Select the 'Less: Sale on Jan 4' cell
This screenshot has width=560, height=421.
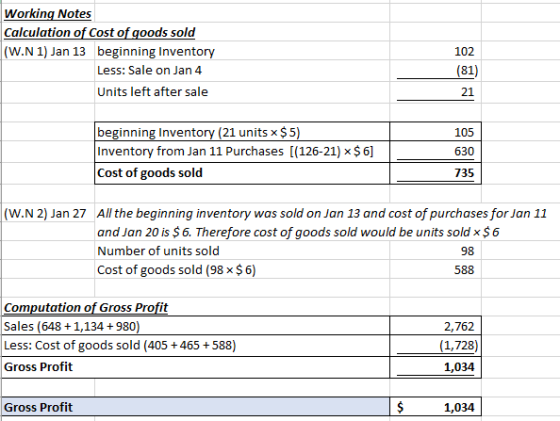(x=149, y=70)
